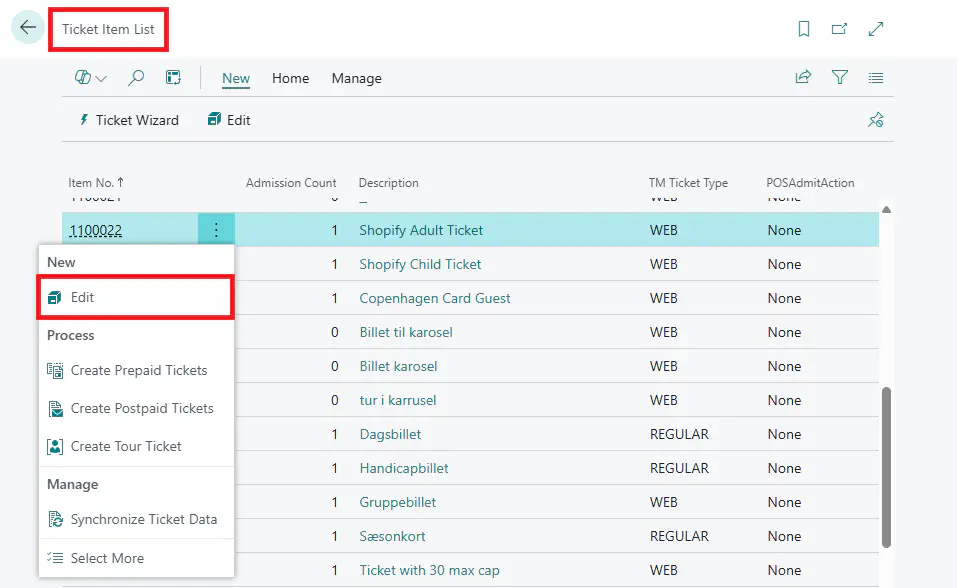Screen dimensions: 957x588
Task: Switch to the Home tab
Action: click(290, 78)
